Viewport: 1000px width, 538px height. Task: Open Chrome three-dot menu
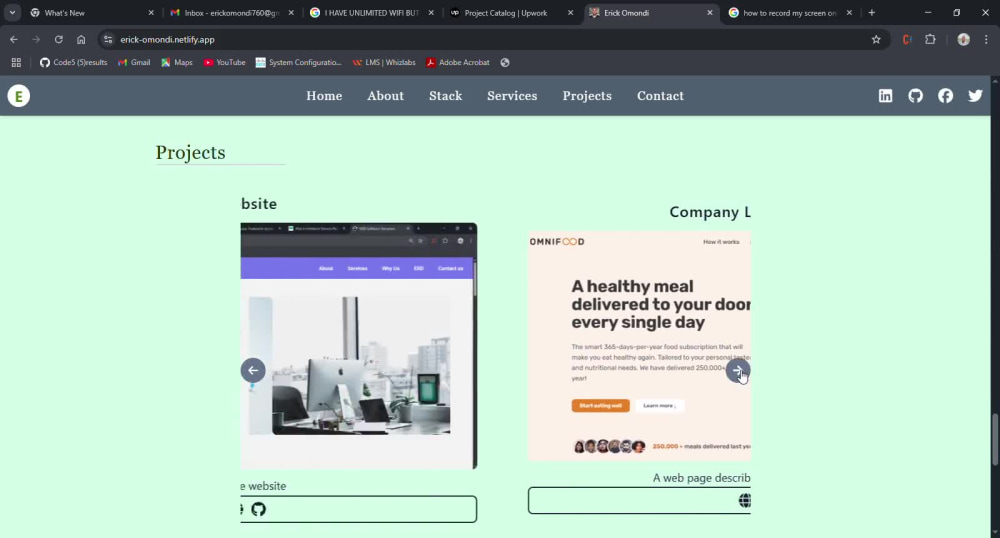coord(986,40)
